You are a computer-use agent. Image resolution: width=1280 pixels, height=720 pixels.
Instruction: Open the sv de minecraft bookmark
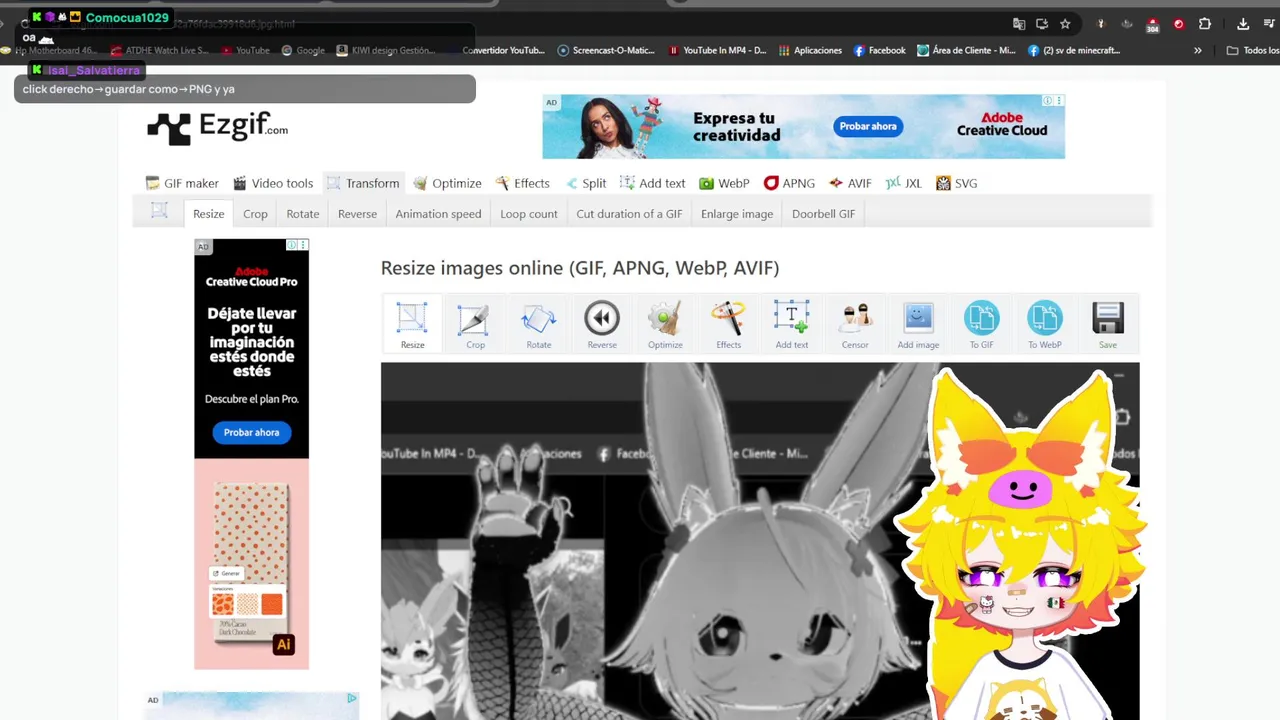(x=1074, y=50)
